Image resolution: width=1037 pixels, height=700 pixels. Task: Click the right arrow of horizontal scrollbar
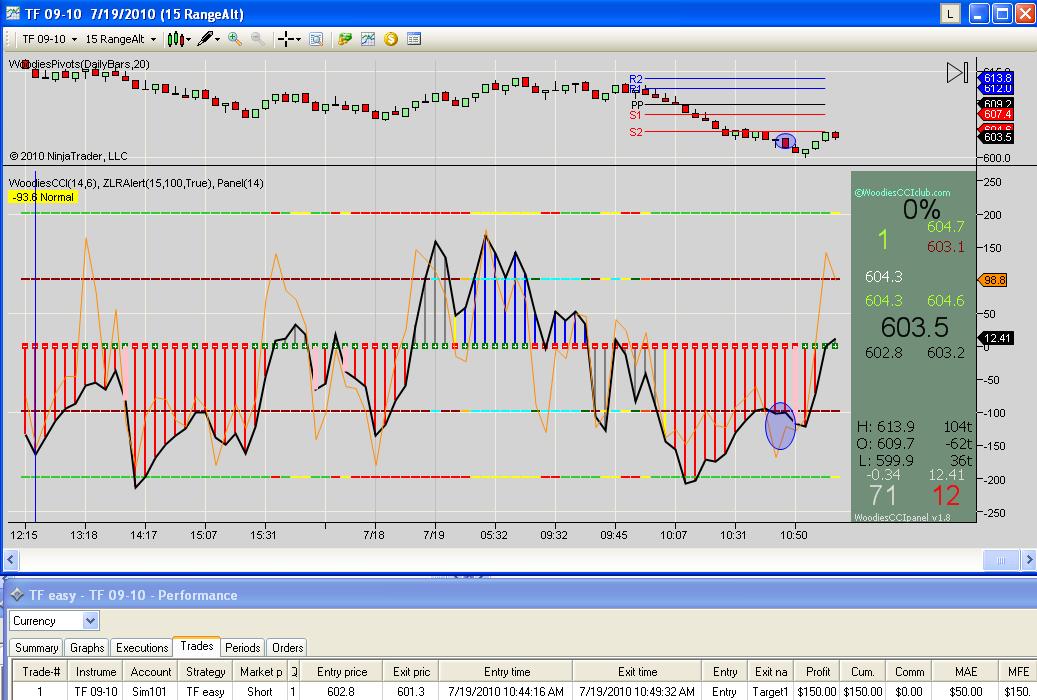tap(1028, 560)
